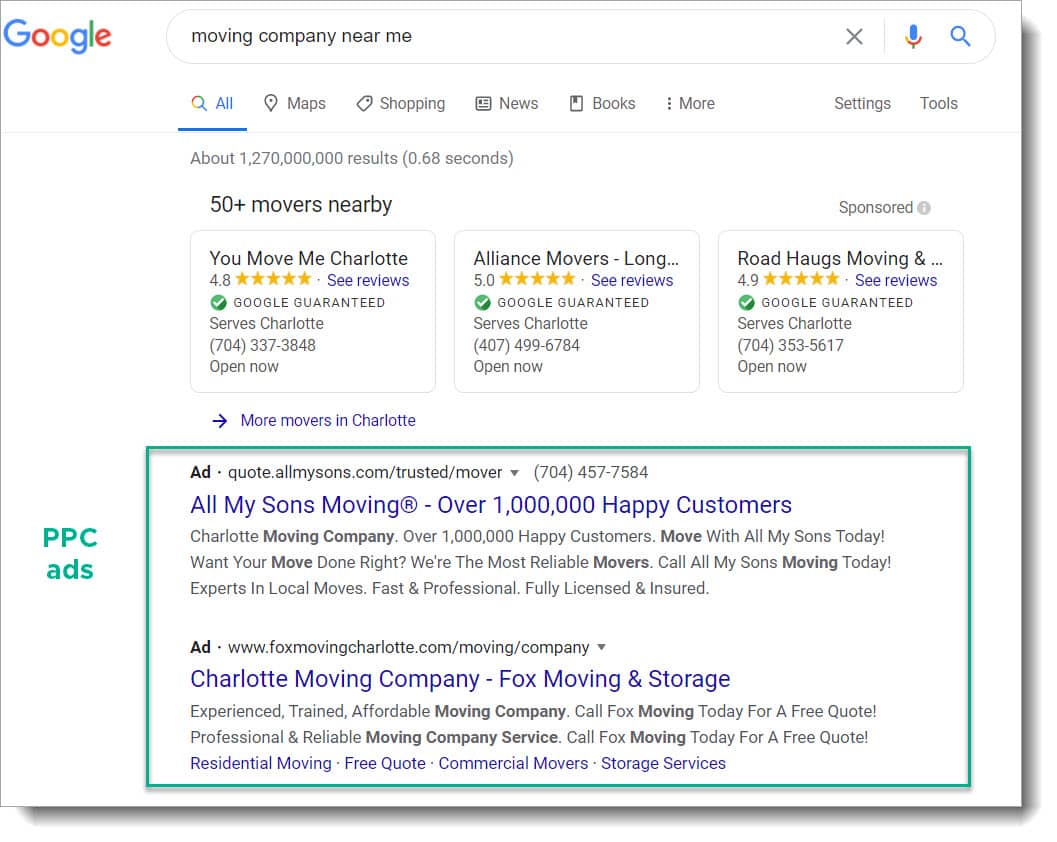Viewport: 1057px width, 842px height.
Task: Expand dropdown arrow next to foxmovingcharlotte.com URL
Action: pos(601,647)
